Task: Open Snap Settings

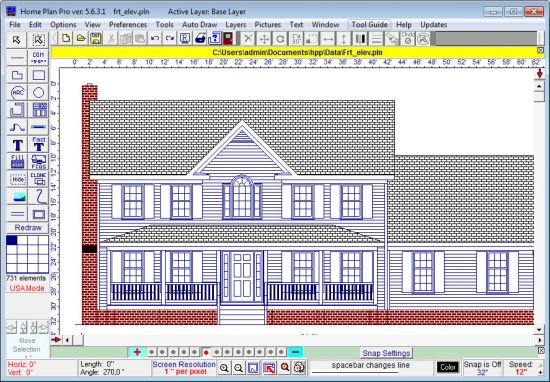Action: [386, 353]
